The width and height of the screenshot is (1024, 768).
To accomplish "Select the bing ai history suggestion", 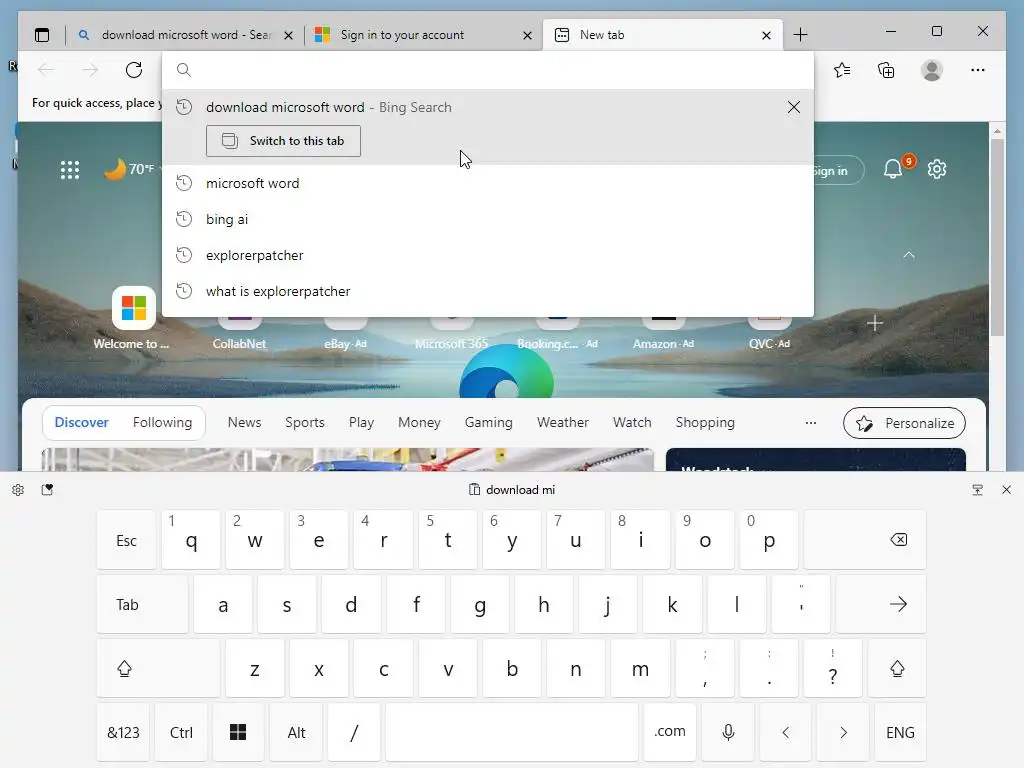I will pyautogui.click(x=488, y=219).
